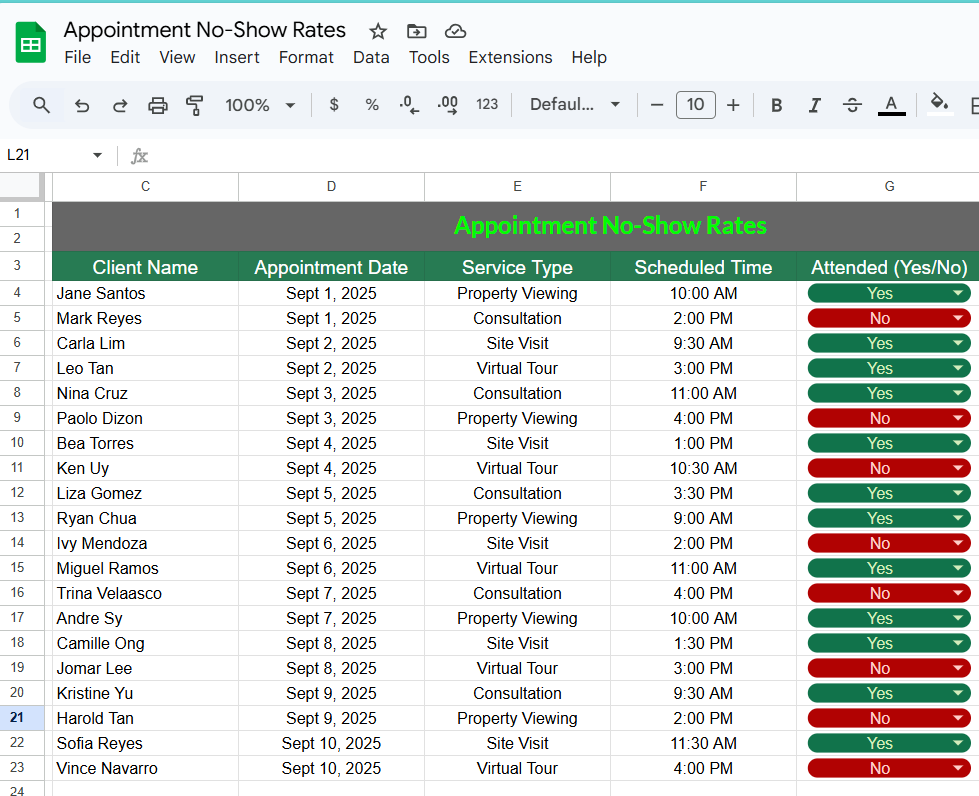This screenshot has width=979, height=796.
Task: Open Vince Navarro attended dropdown
Action: pos(958,768)
